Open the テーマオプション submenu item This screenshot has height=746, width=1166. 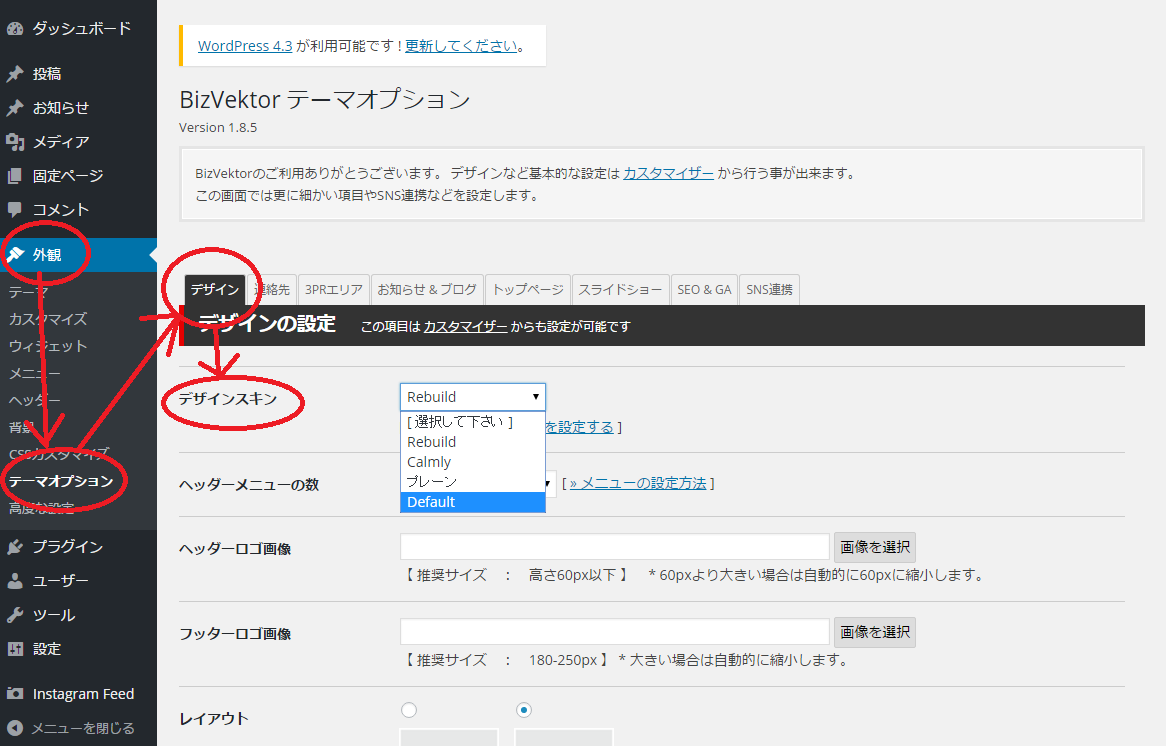[x=61, y=481]
